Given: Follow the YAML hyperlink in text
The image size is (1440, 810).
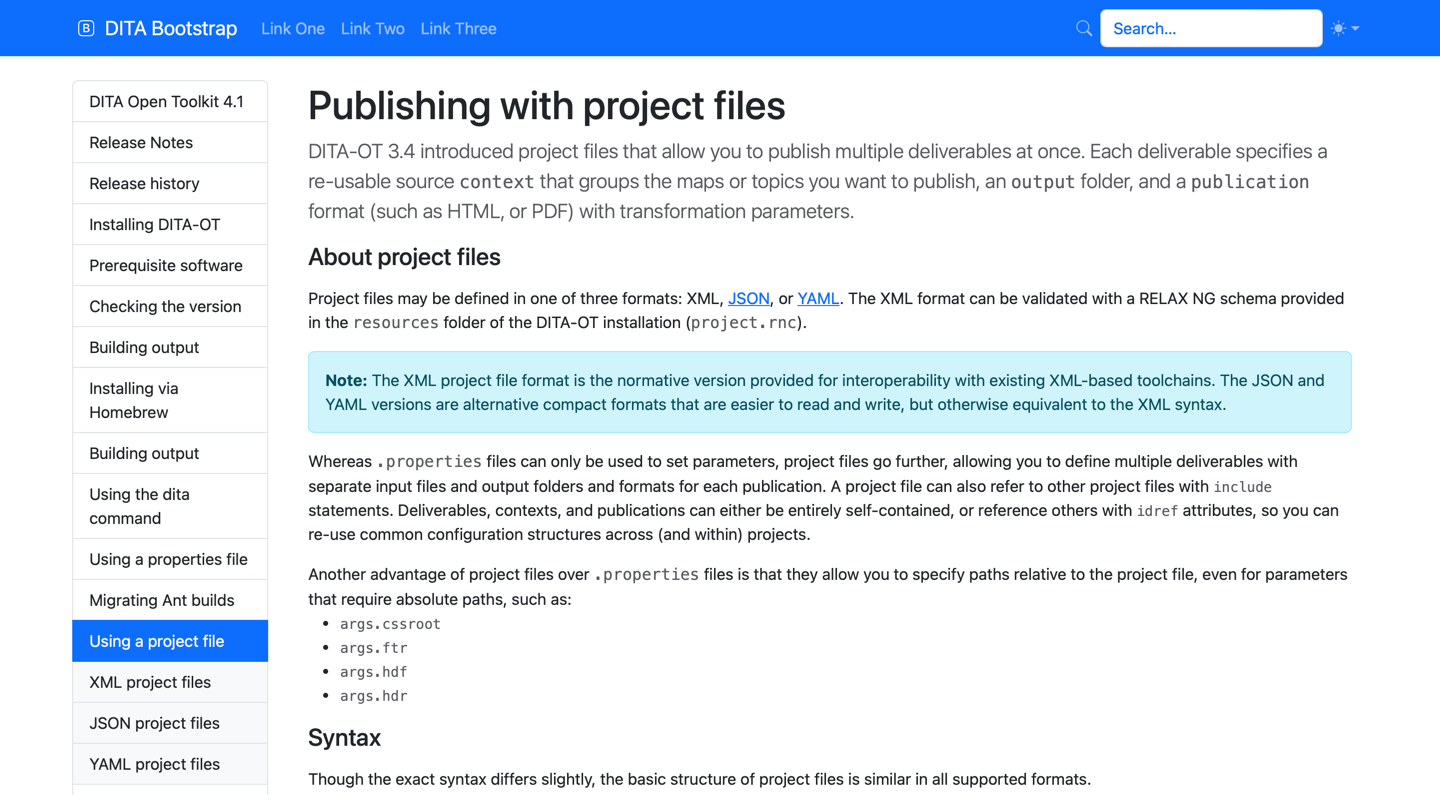Looking at the screenshot, I should (817, 298).
